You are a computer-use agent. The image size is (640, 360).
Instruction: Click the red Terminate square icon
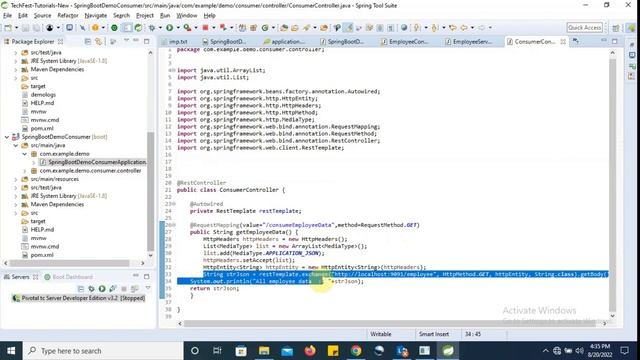coord(205,28)
